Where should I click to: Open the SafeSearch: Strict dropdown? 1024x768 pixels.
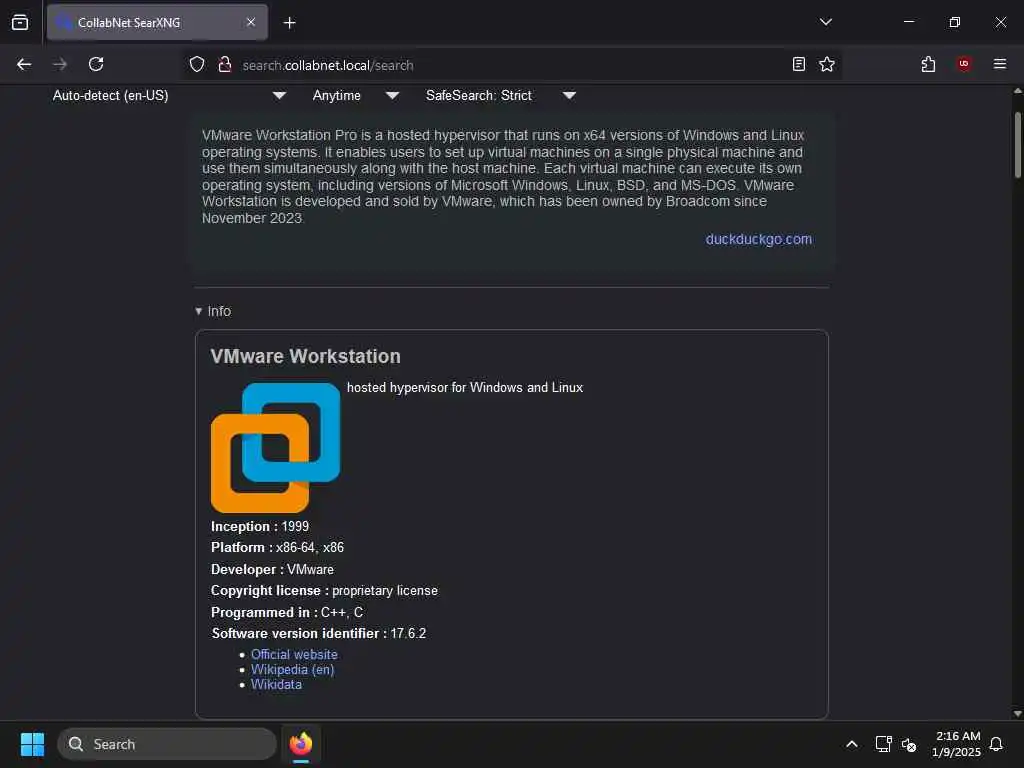[500, 95]
